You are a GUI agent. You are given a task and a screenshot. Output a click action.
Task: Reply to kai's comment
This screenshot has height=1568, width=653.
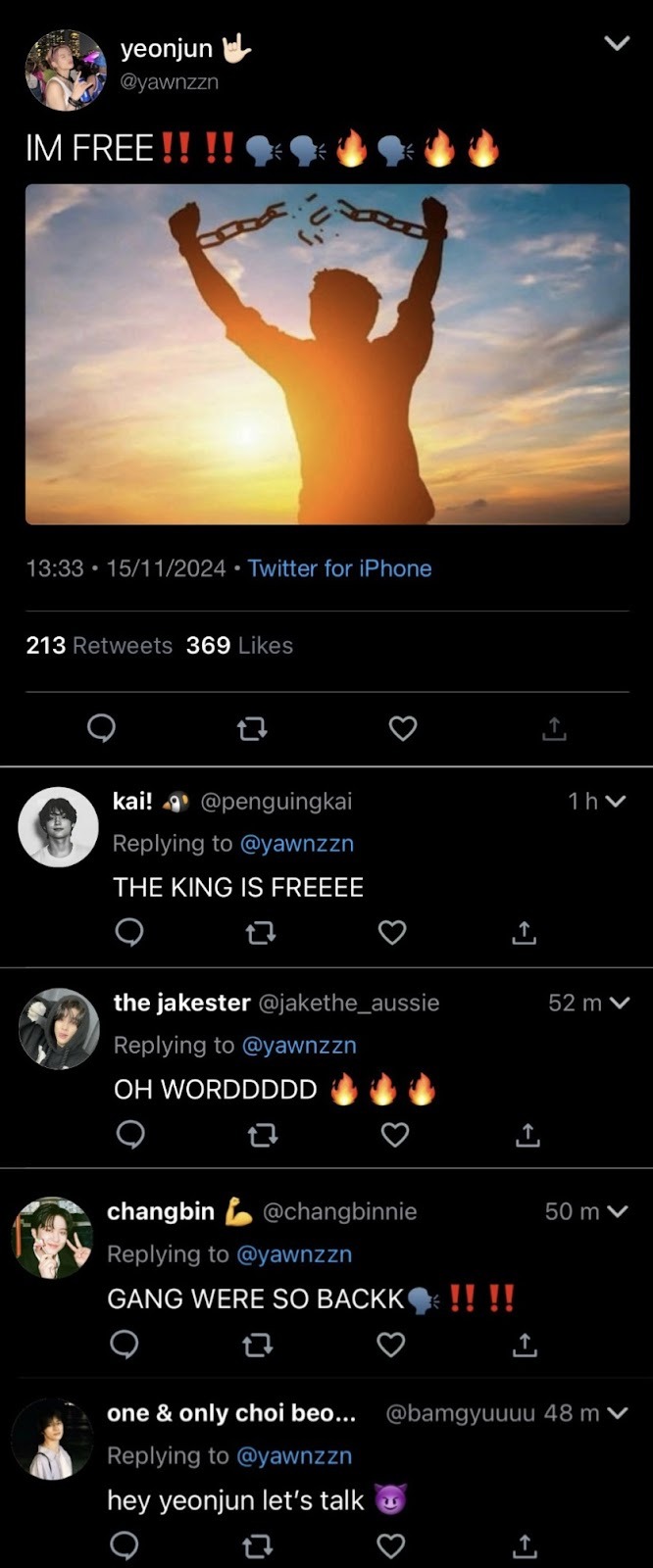(x=129, y=932)
